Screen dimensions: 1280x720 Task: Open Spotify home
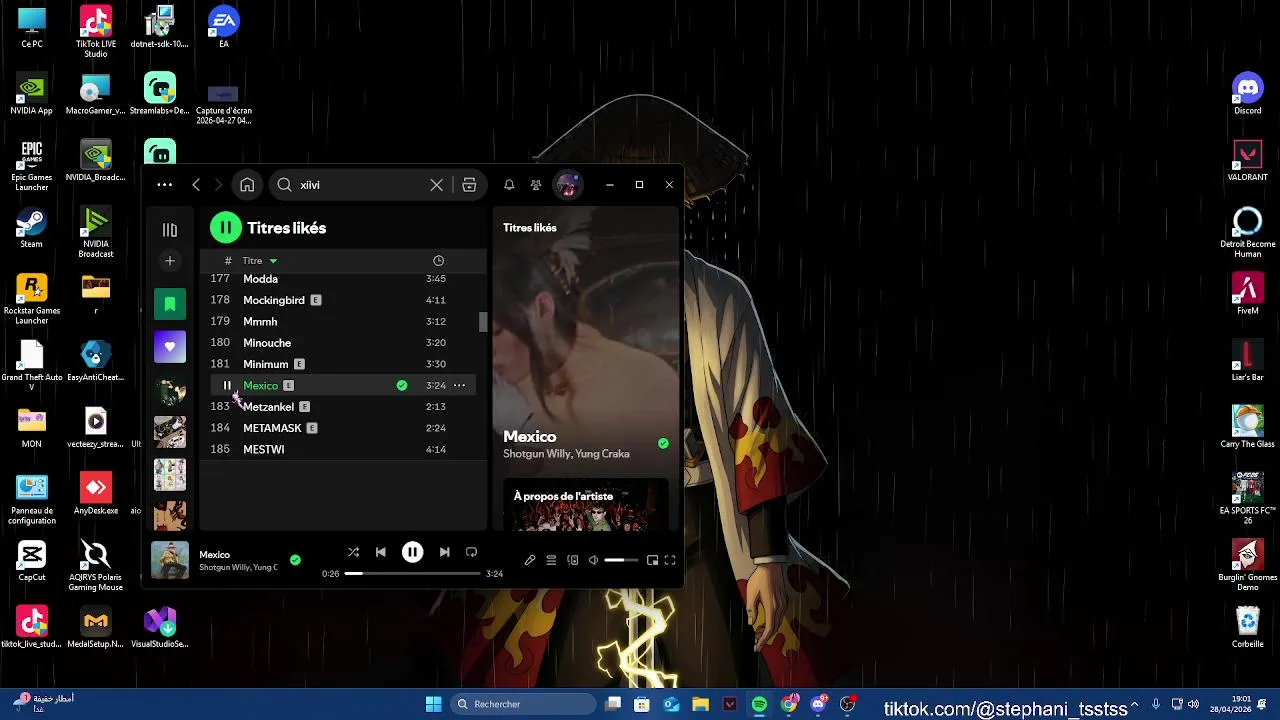[247, 185]
